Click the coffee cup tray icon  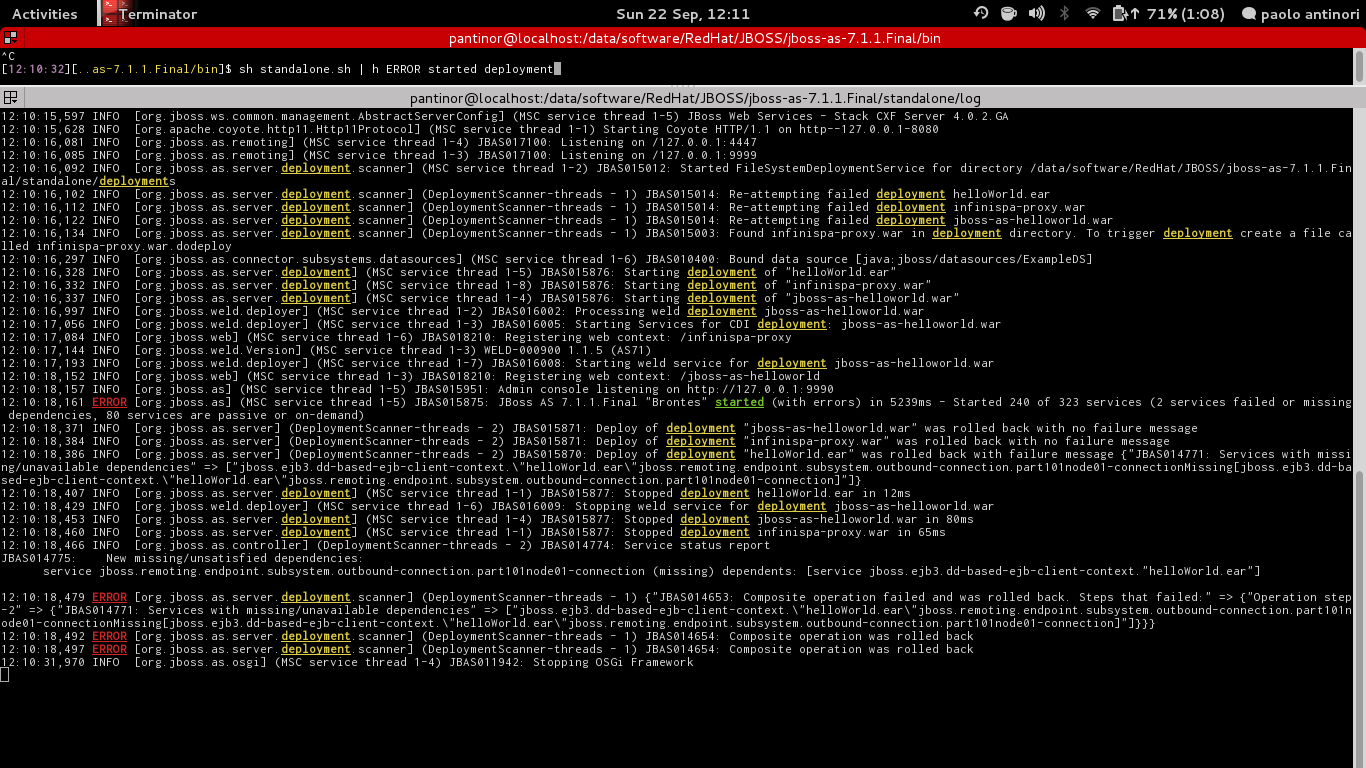coord(1008,14)
